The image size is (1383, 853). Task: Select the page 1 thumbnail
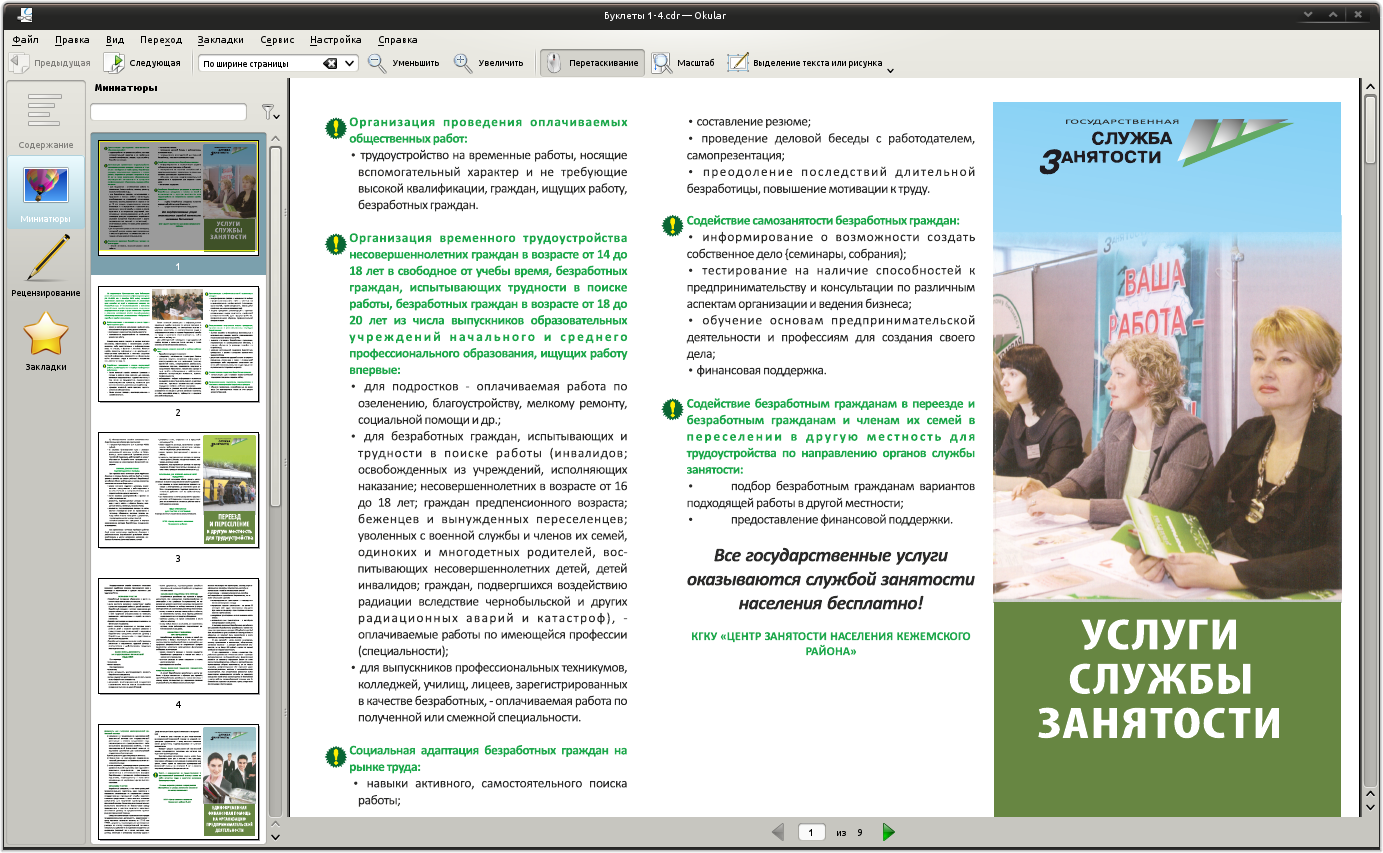[178, 196]
